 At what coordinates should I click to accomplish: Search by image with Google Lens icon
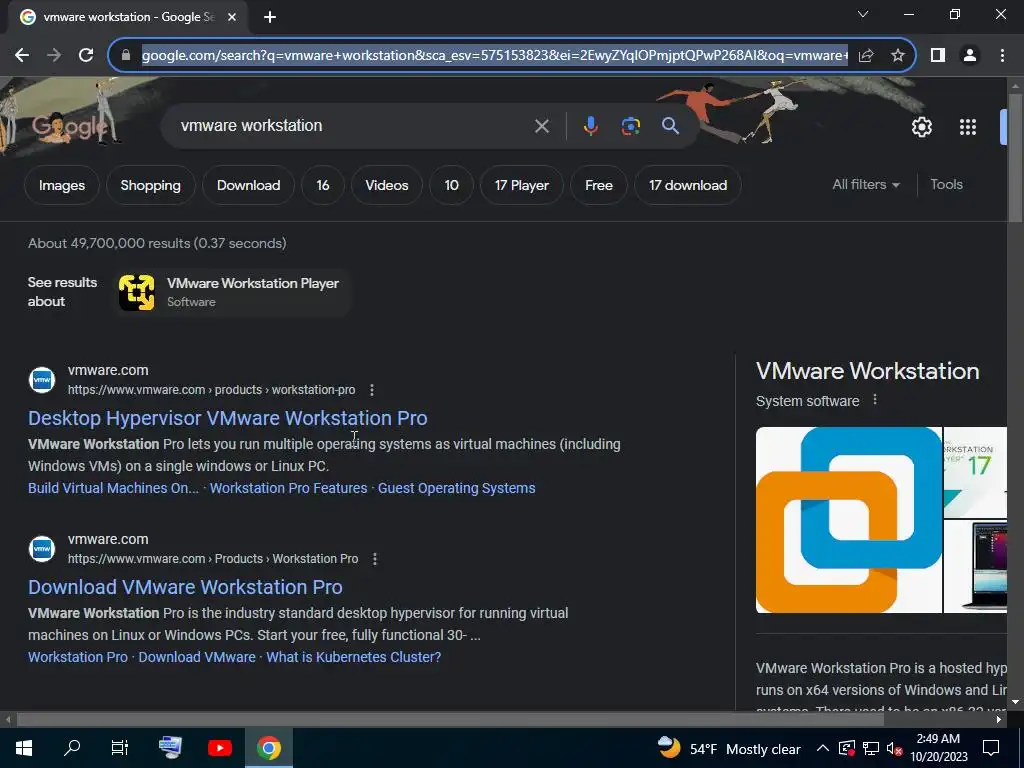click(630, 126)
